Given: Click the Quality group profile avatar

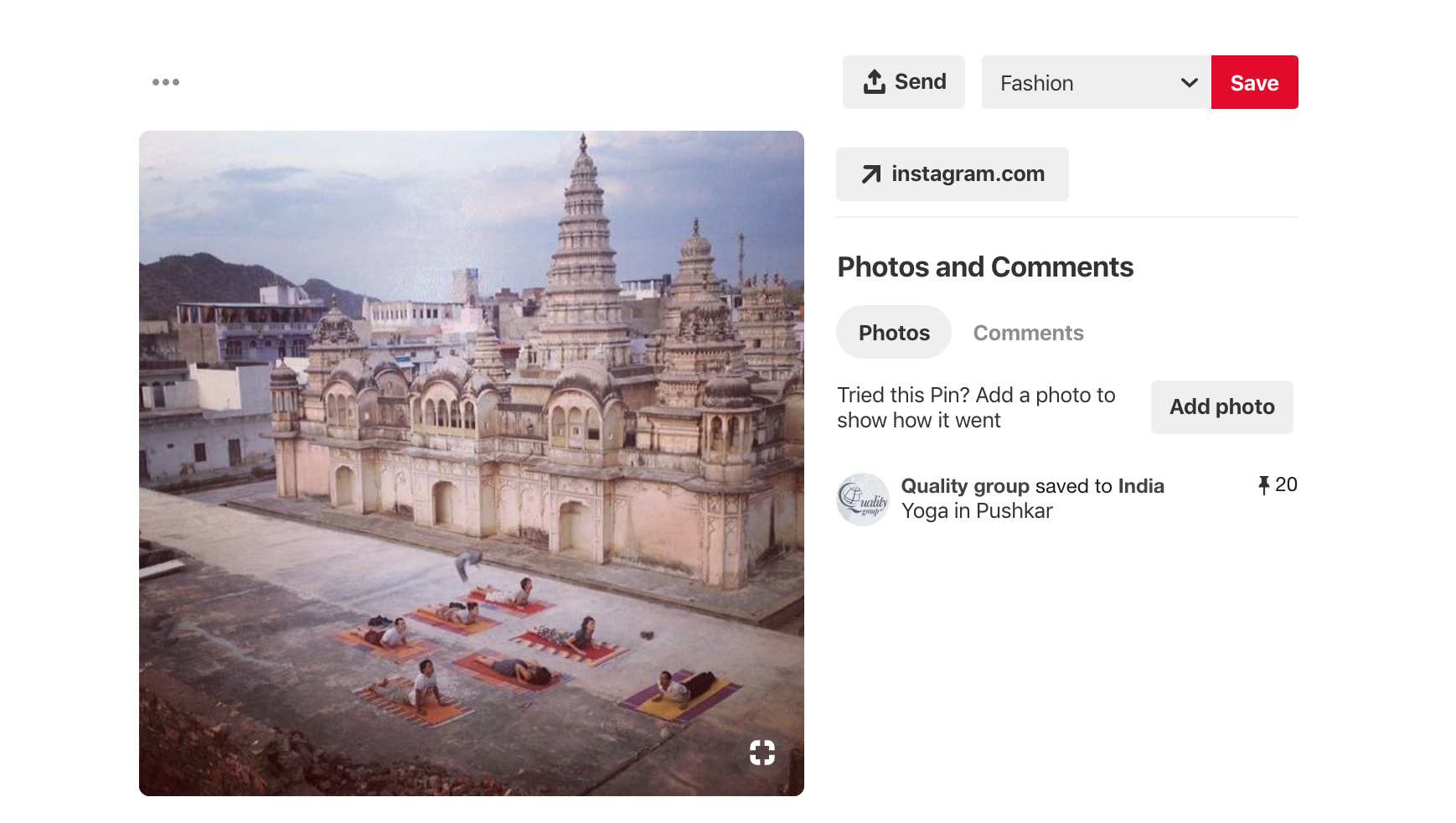Looking at the screenshot, I should pos(863,499).
